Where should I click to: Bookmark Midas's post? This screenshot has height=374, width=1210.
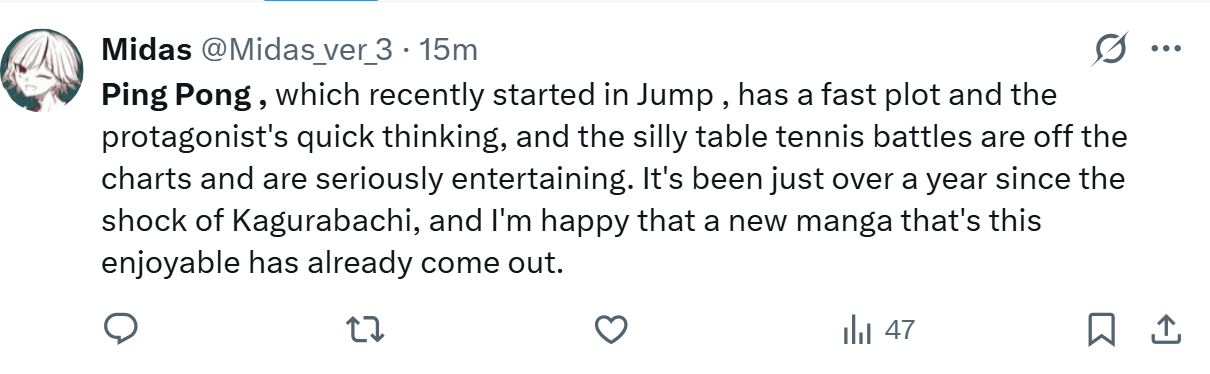coord(1102,330)
